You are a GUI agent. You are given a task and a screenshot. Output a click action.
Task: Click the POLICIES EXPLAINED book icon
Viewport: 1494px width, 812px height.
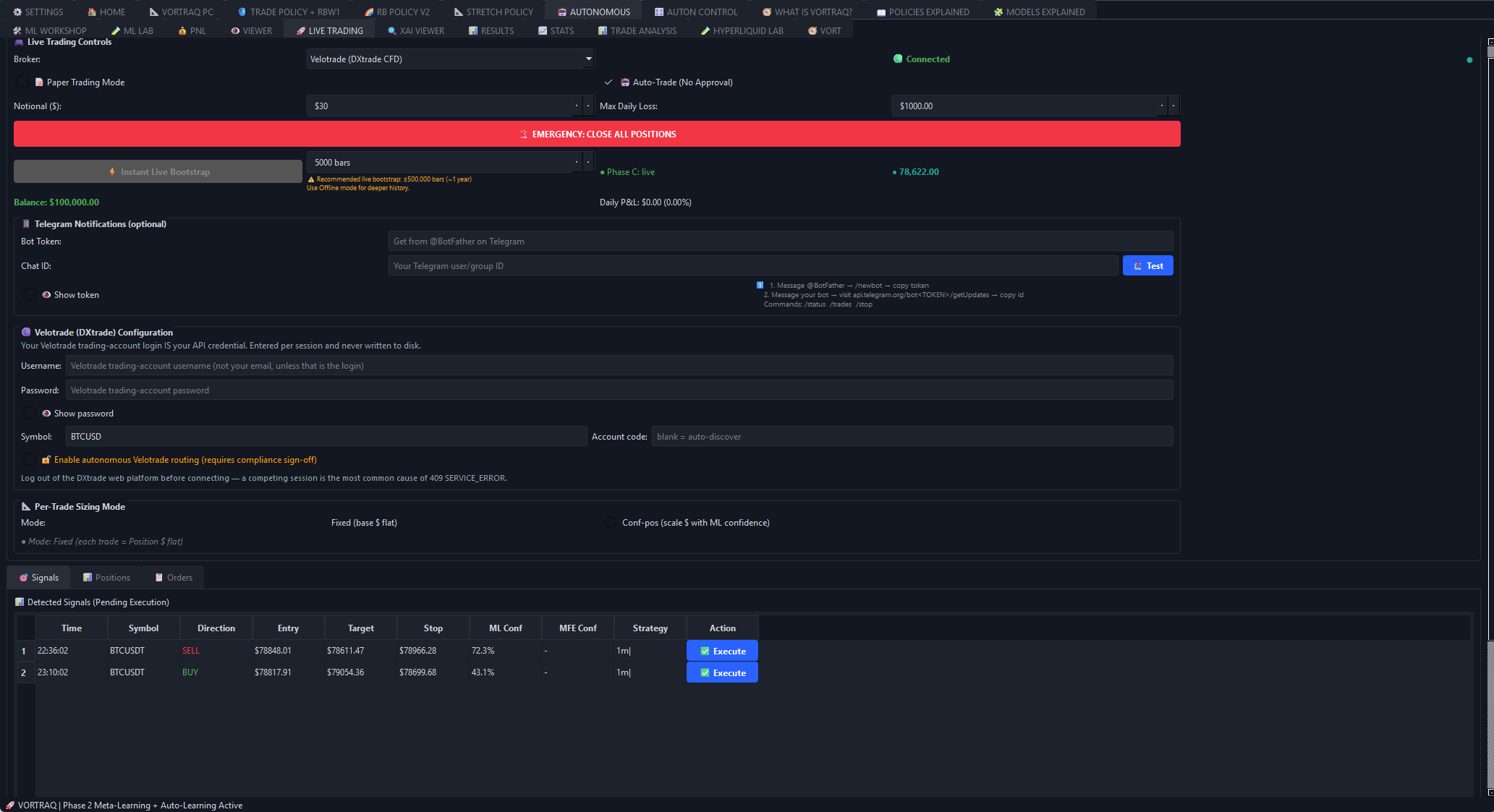click(x=881, y=12)
